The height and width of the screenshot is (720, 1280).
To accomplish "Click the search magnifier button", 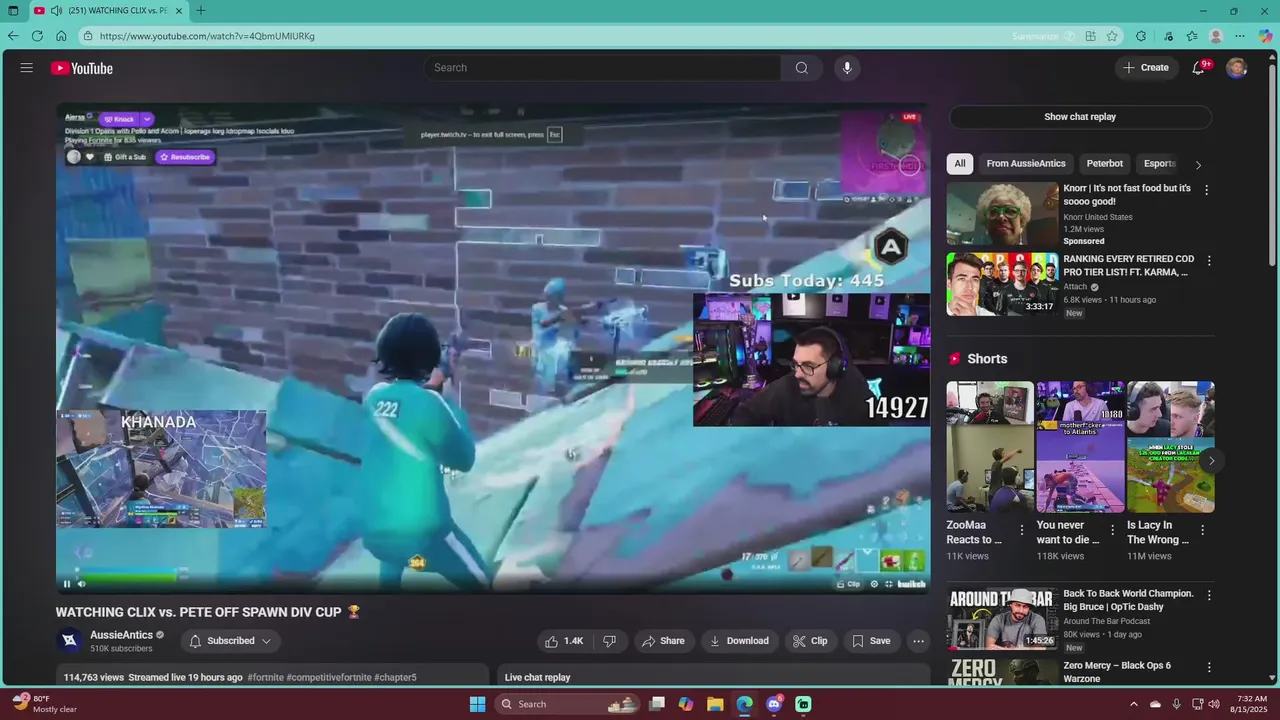I will (x=801, y=68).
